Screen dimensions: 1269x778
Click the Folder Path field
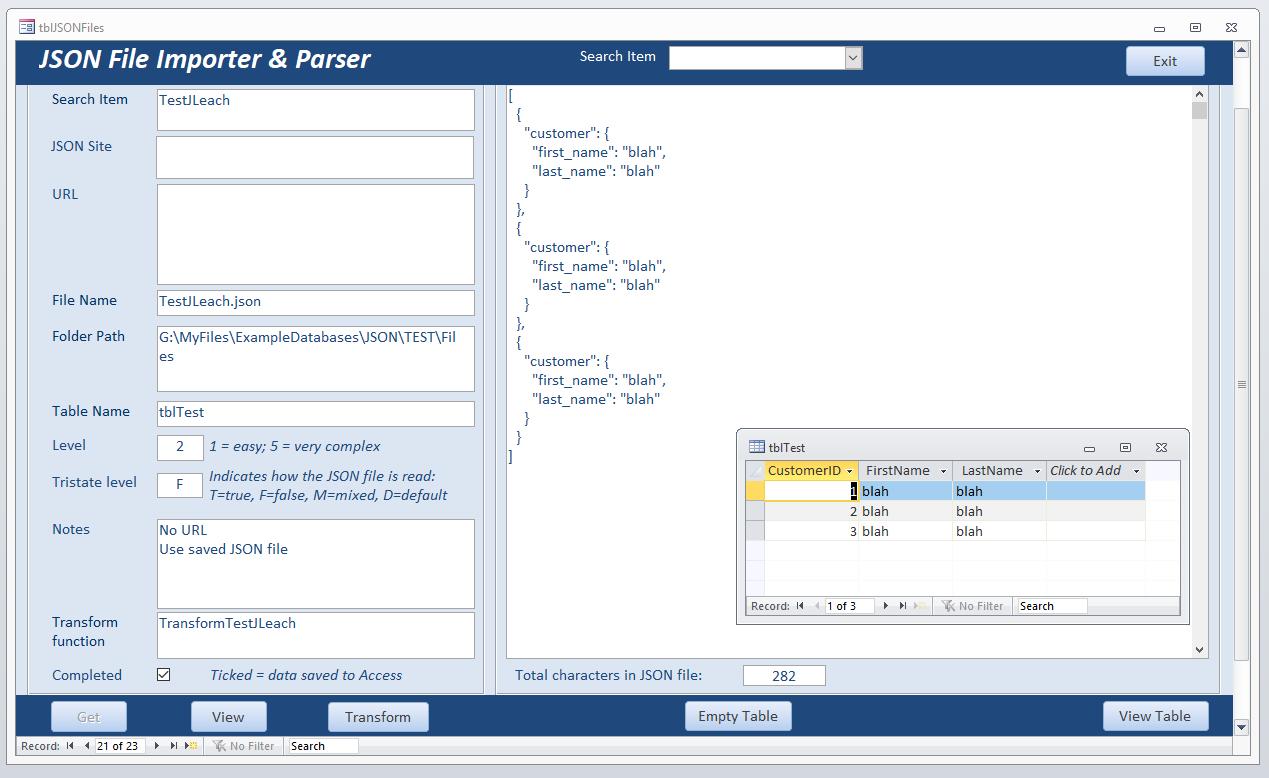point(316,358)
